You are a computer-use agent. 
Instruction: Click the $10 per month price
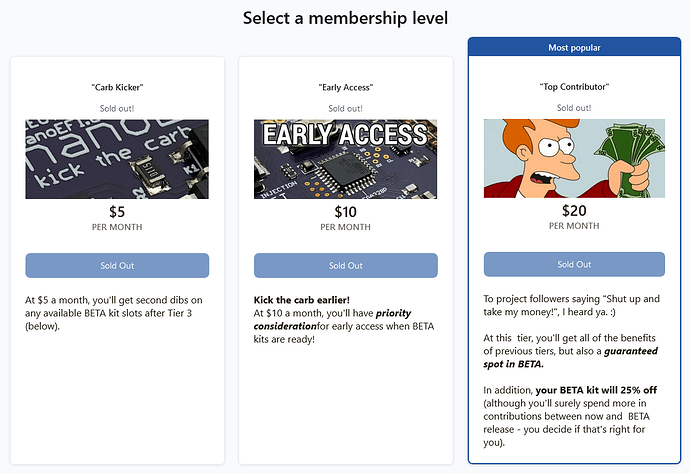pyautogui.click(x=345, y=218)
